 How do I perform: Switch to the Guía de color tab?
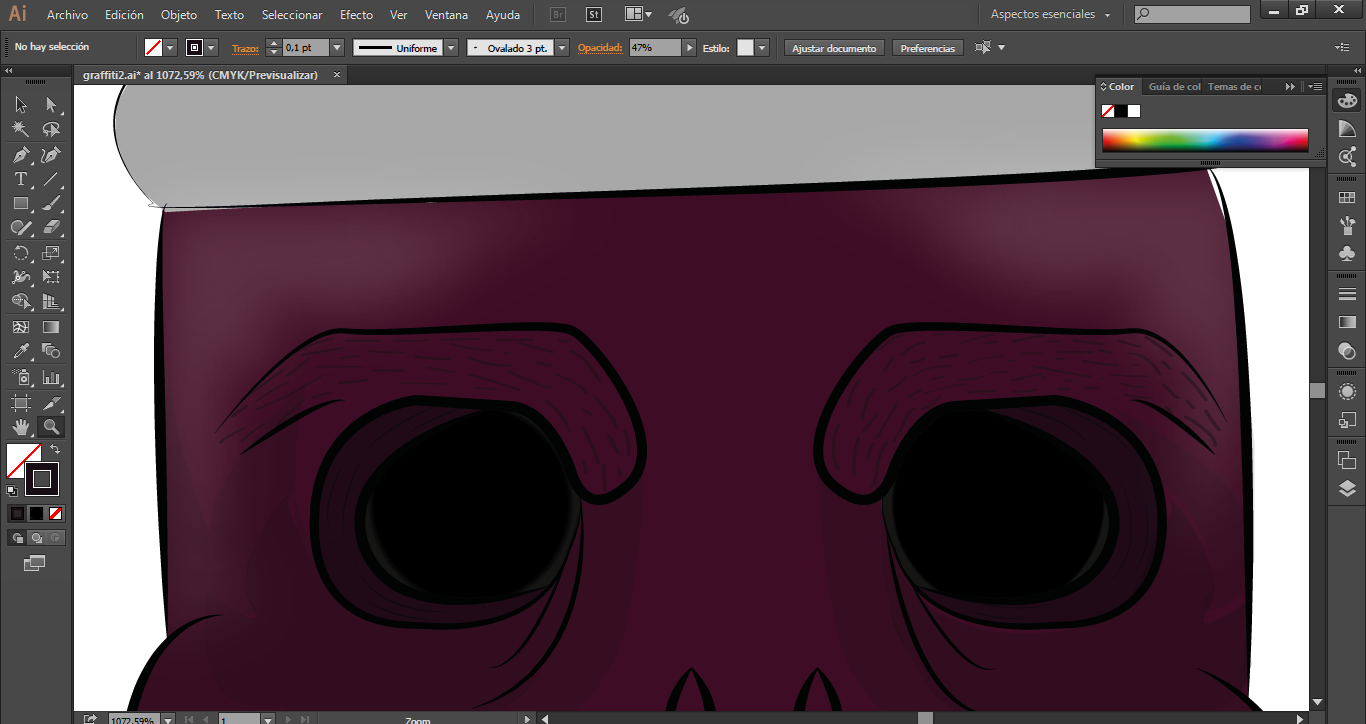[x=1174, y=87]
